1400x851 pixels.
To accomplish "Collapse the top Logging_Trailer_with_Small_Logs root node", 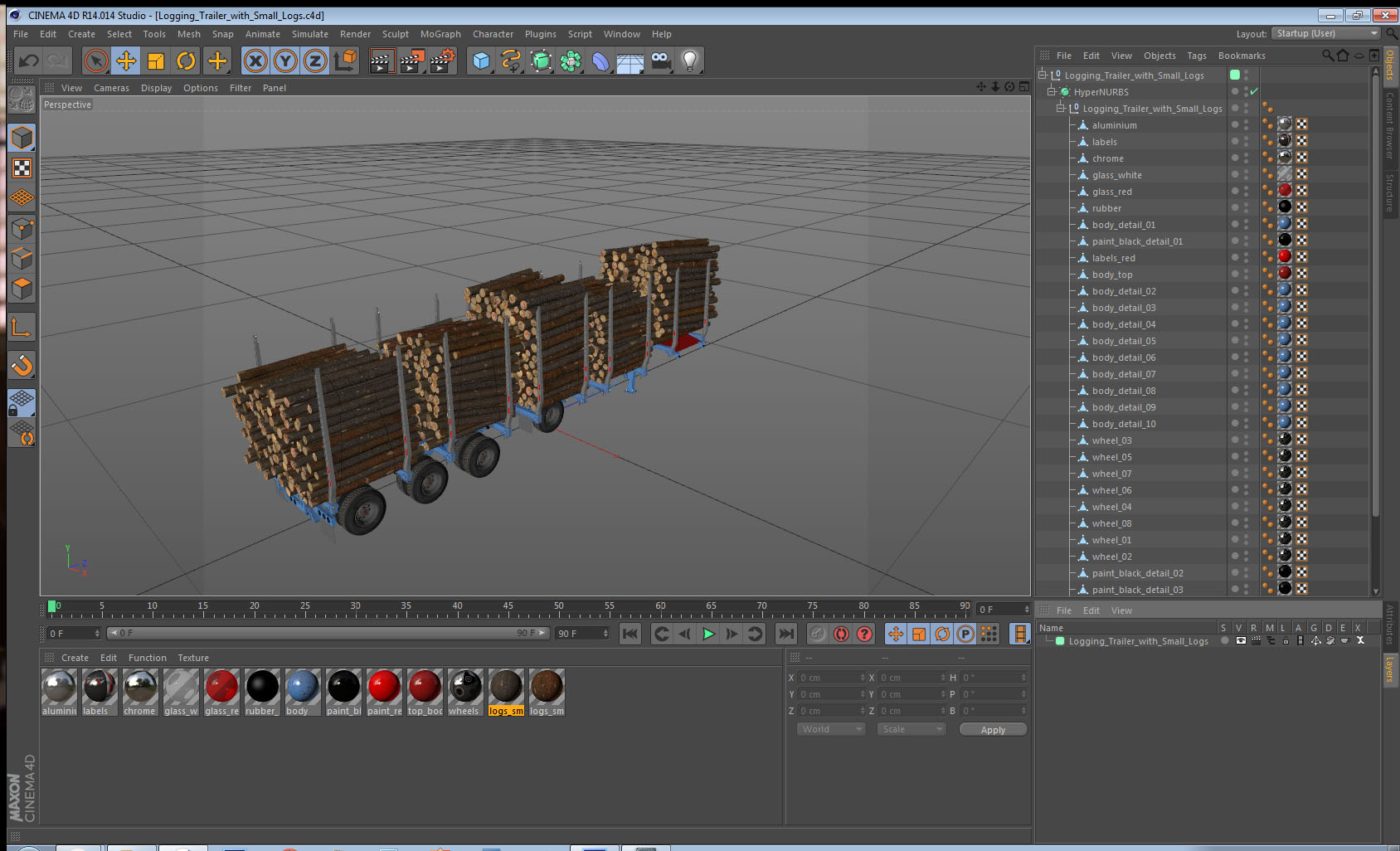I will click(x=1043, y=75).
